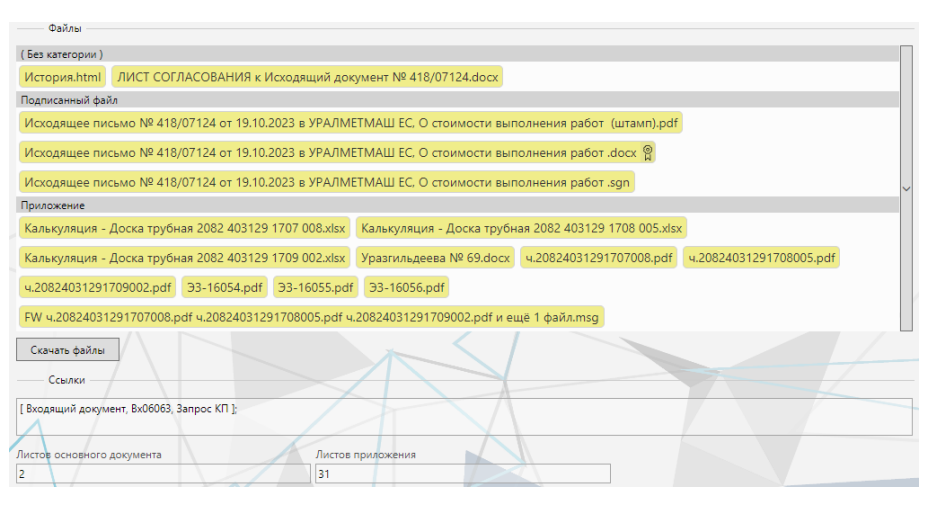Screen dimensions: 933x505
Task: Open the Исходящее письмо .docx file
Action: point(329,153)
